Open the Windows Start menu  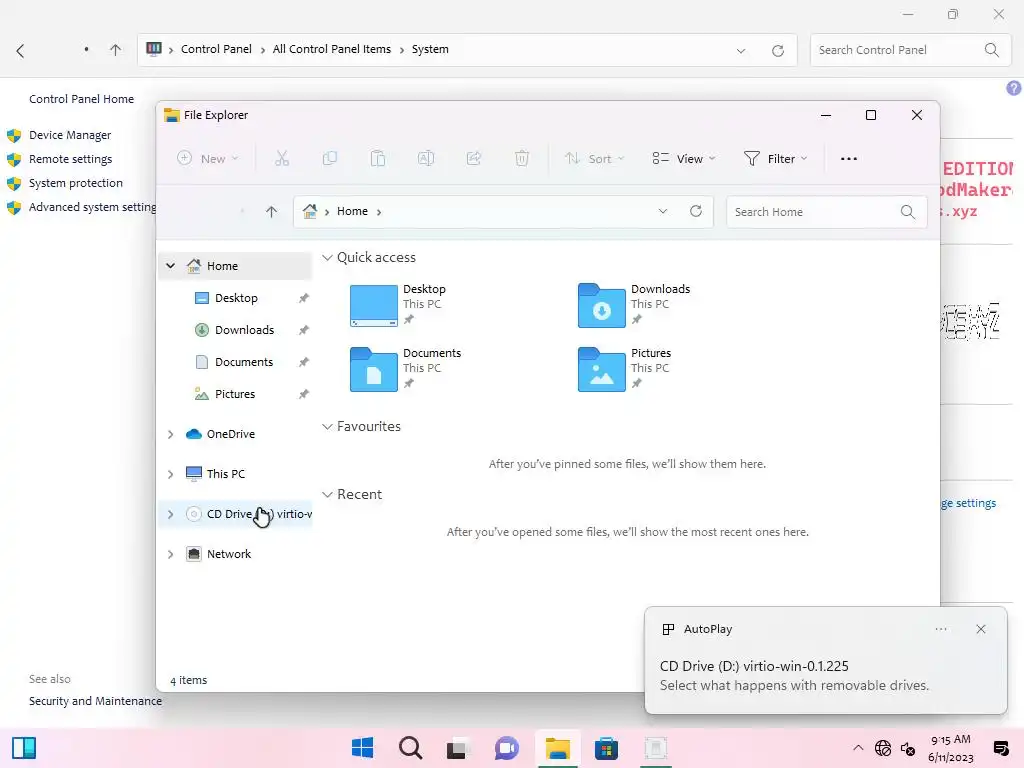(362, 748)
